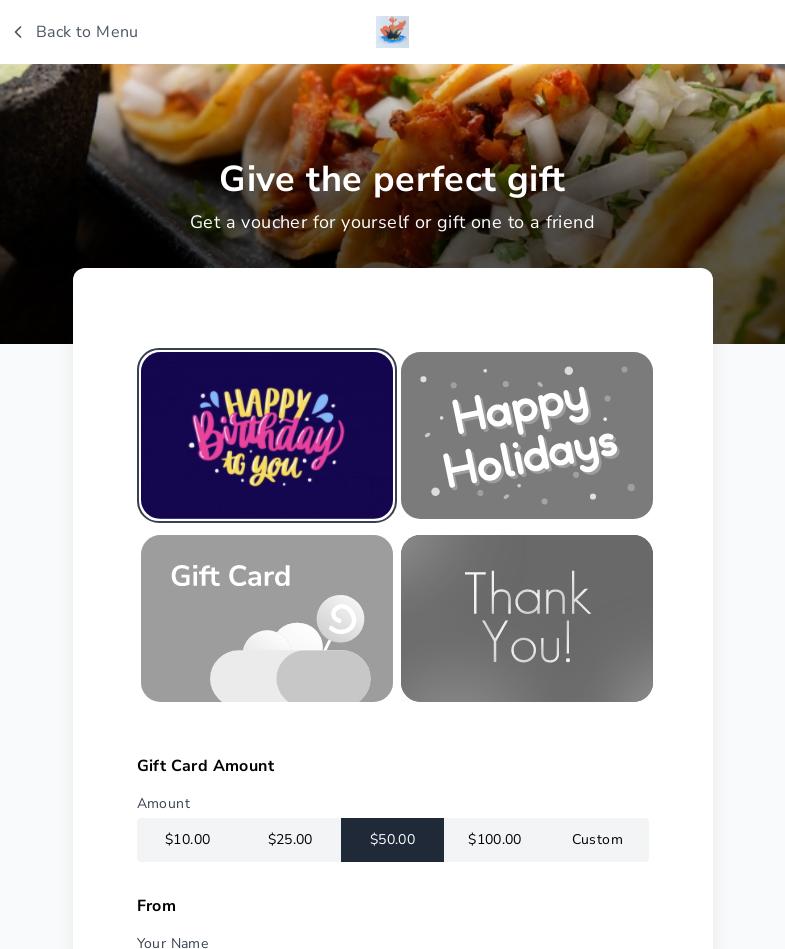This screenshot has width=785, height=949.
Task: Set the amount to $10.00
Action: tap(188, 839)
